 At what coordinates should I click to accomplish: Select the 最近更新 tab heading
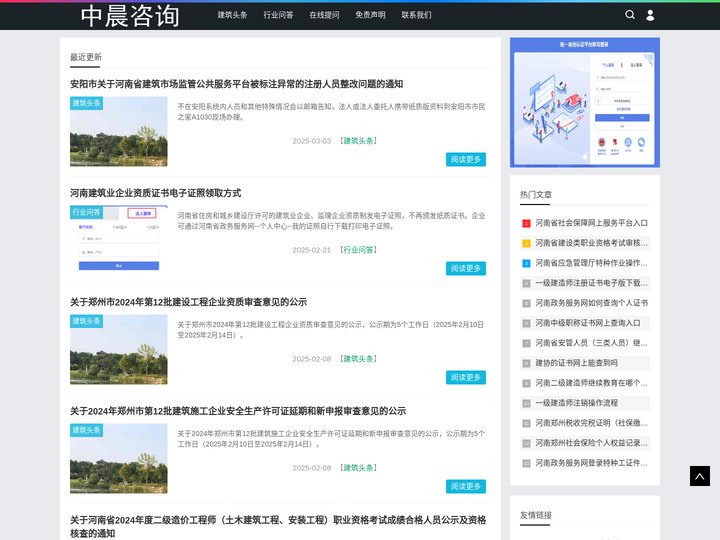[x=86, y=57]
